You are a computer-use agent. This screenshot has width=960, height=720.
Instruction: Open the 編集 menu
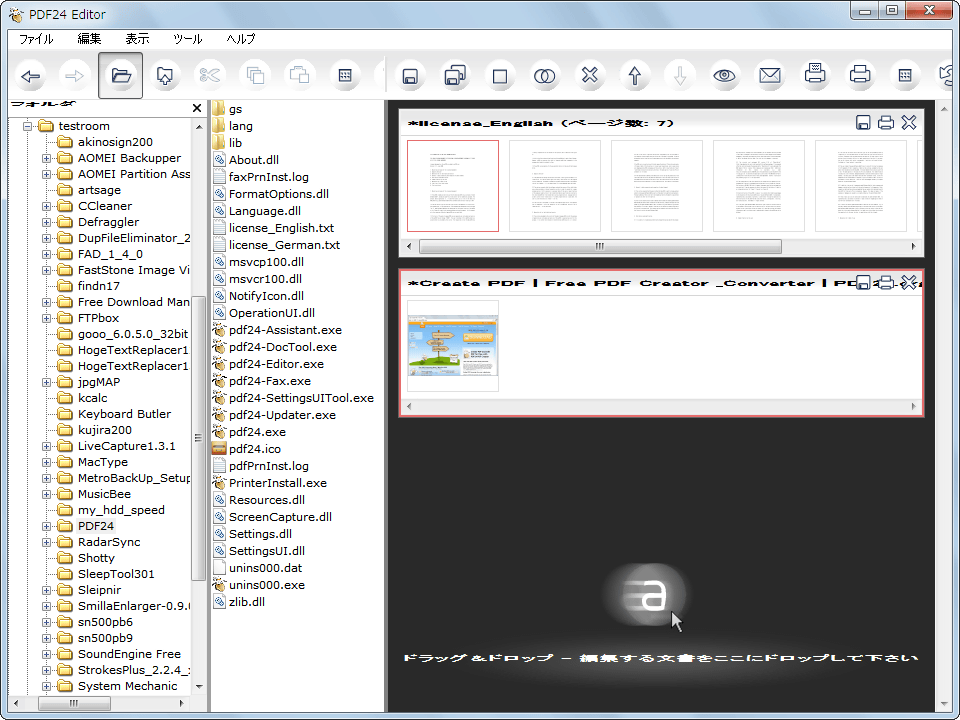click(x=89, y=39)
